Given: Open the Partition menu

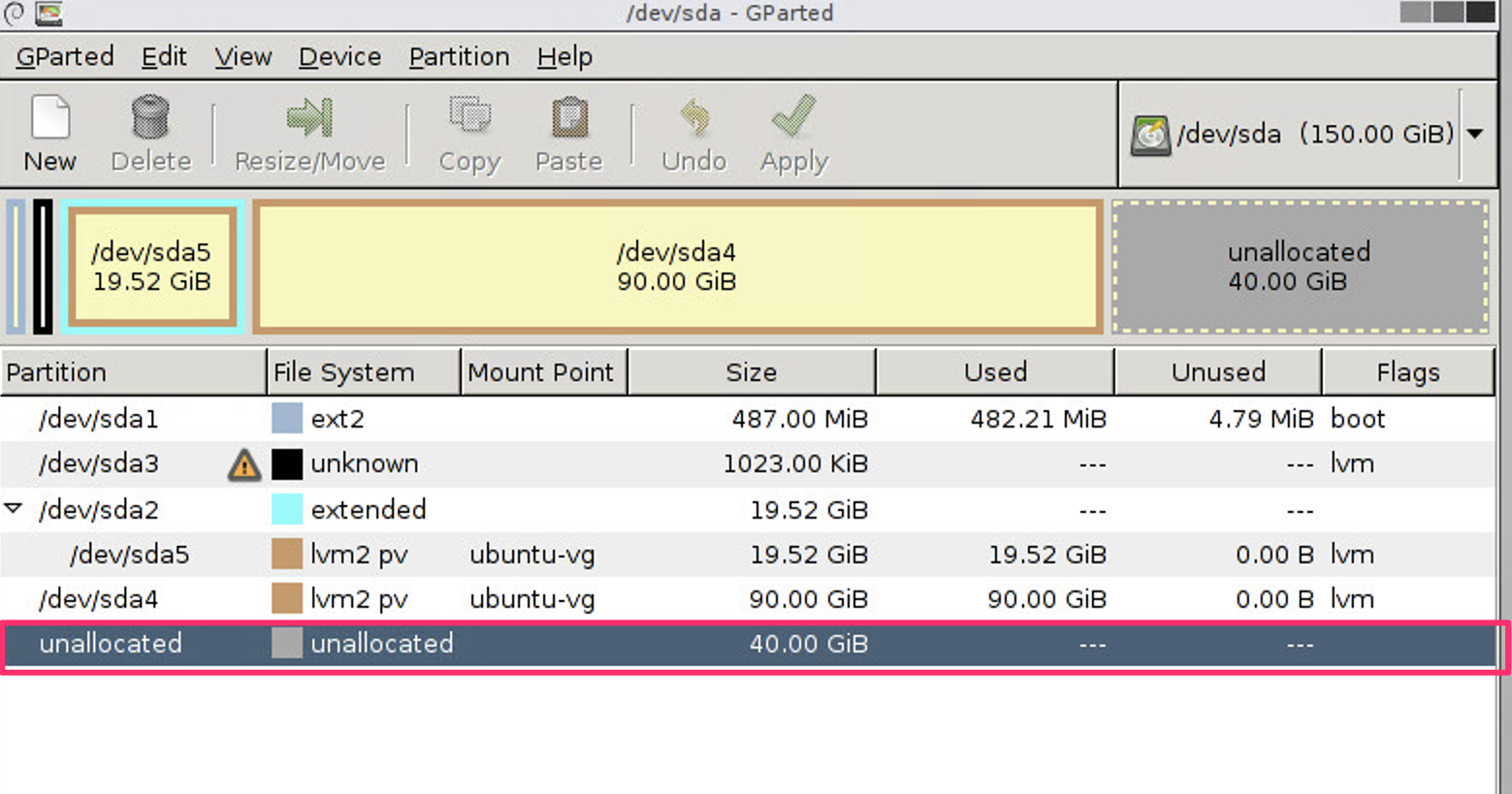Looking at the screenshot, I should click(459, 56).
